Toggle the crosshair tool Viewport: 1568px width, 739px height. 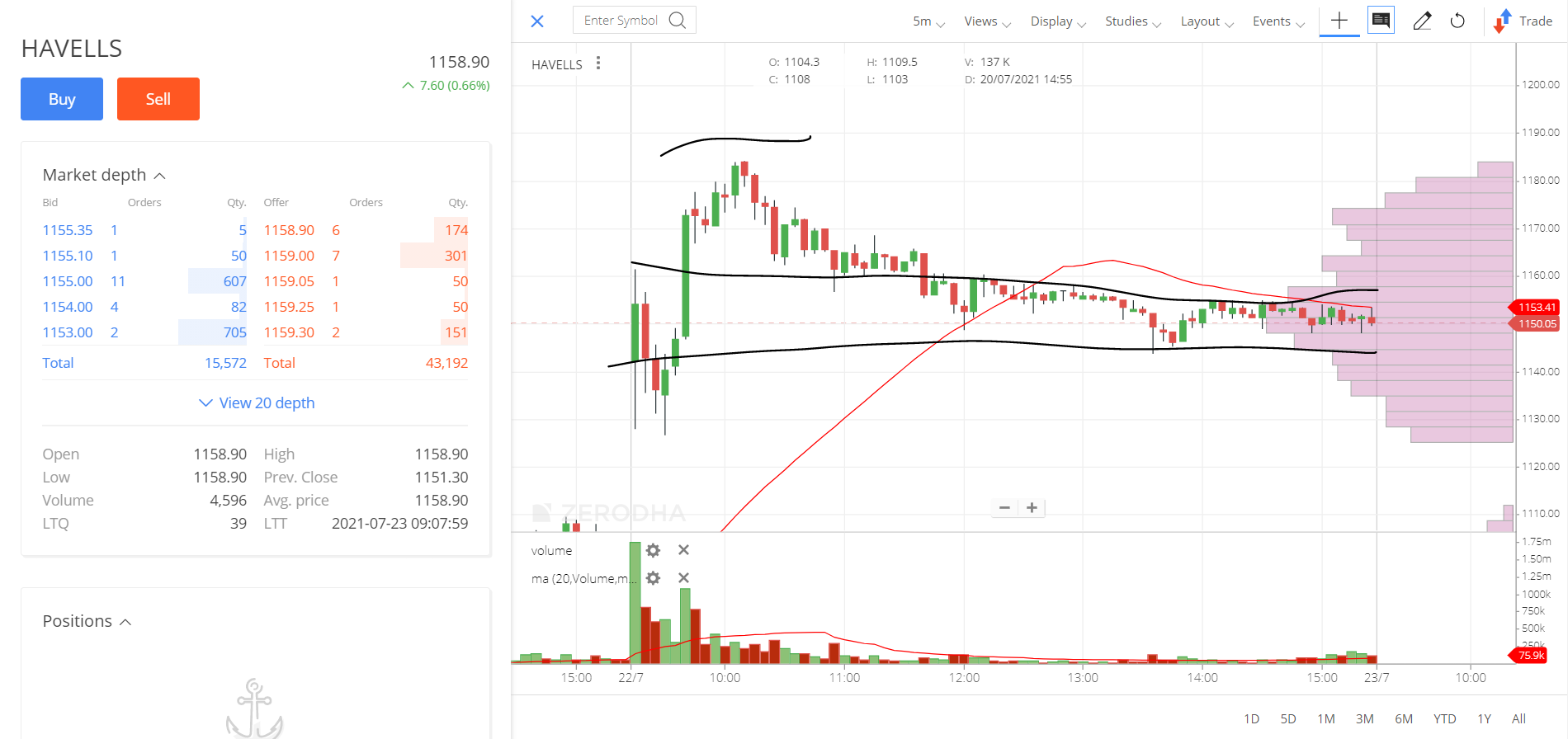click(x=1339, y=21)
